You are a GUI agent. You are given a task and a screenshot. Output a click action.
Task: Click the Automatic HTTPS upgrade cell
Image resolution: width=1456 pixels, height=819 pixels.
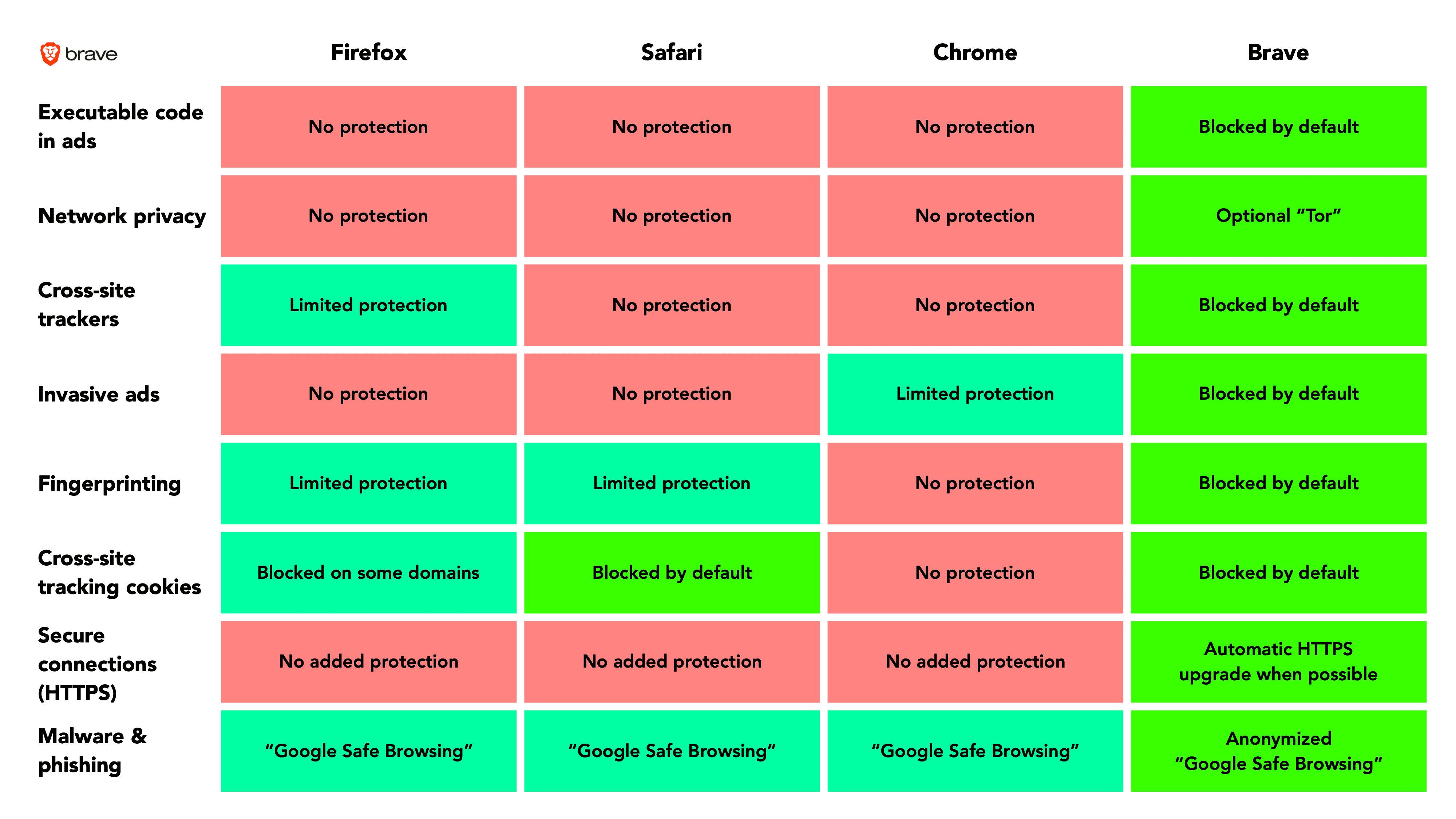coord(1278,662)
